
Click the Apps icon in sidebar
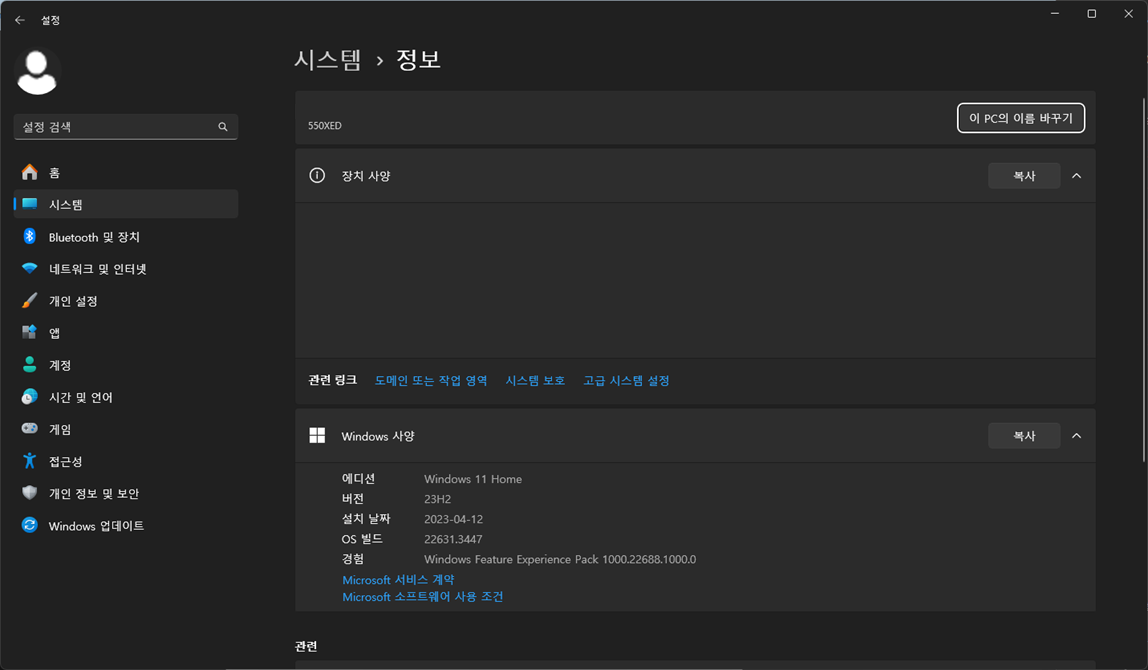click(29, 332)
